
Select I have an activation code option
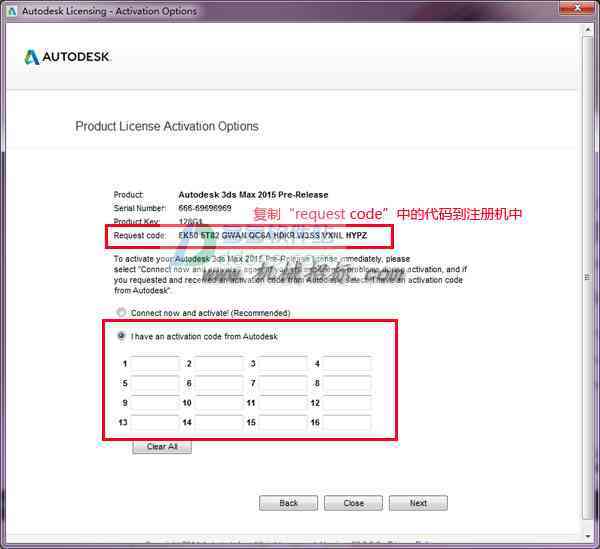pyautogui.click(x=121, y=336)
